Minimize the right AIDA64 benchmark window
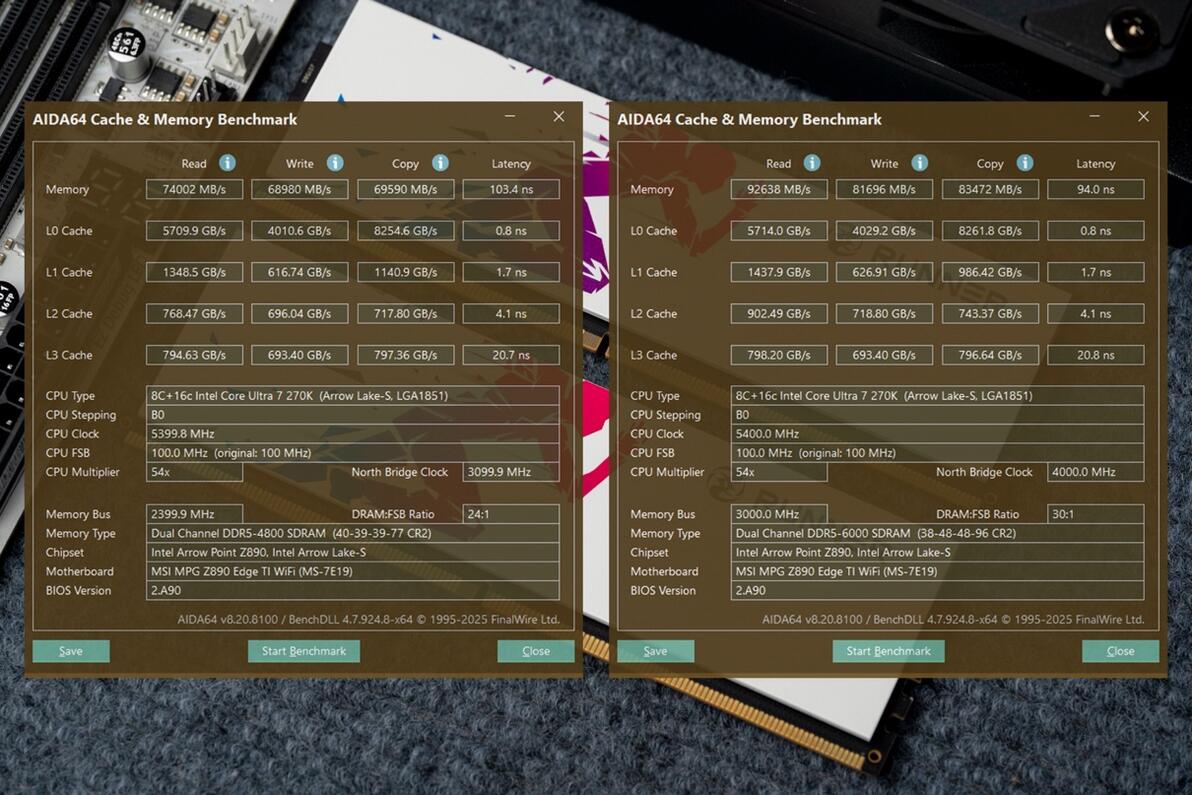 (1095, 116)
